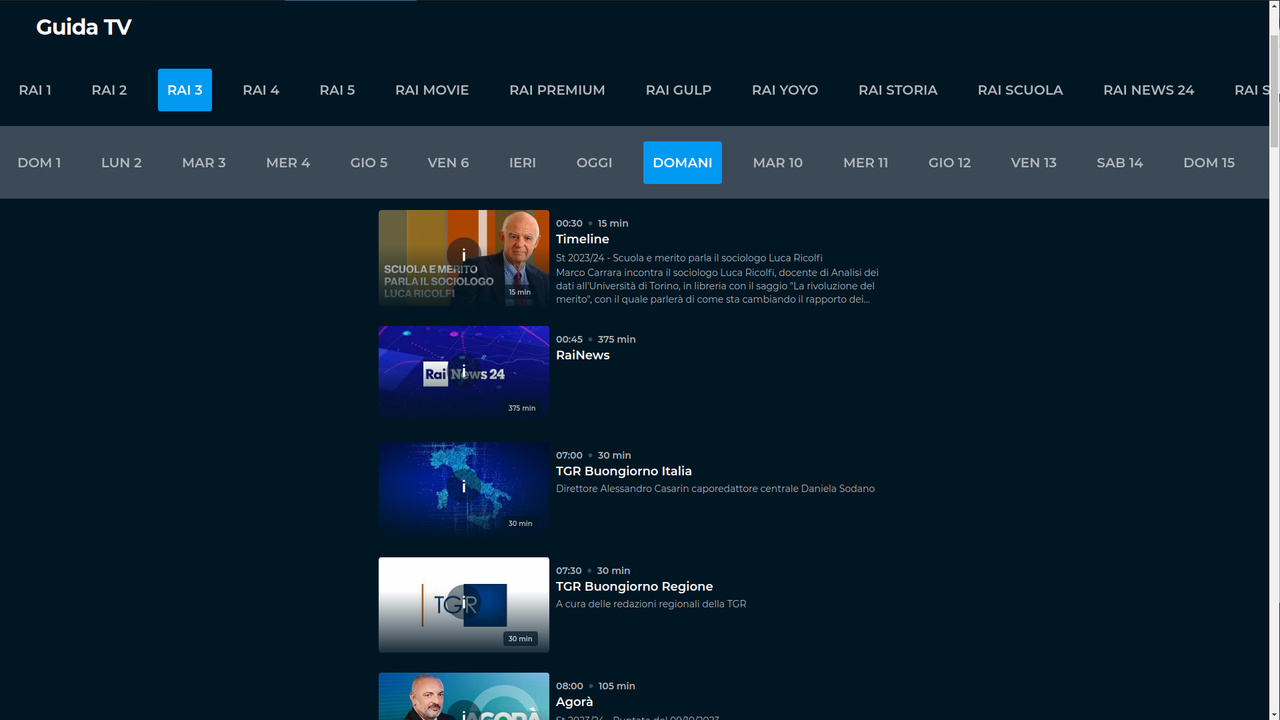Open the TGR Buongiorno Regione title

pos(634,587)
